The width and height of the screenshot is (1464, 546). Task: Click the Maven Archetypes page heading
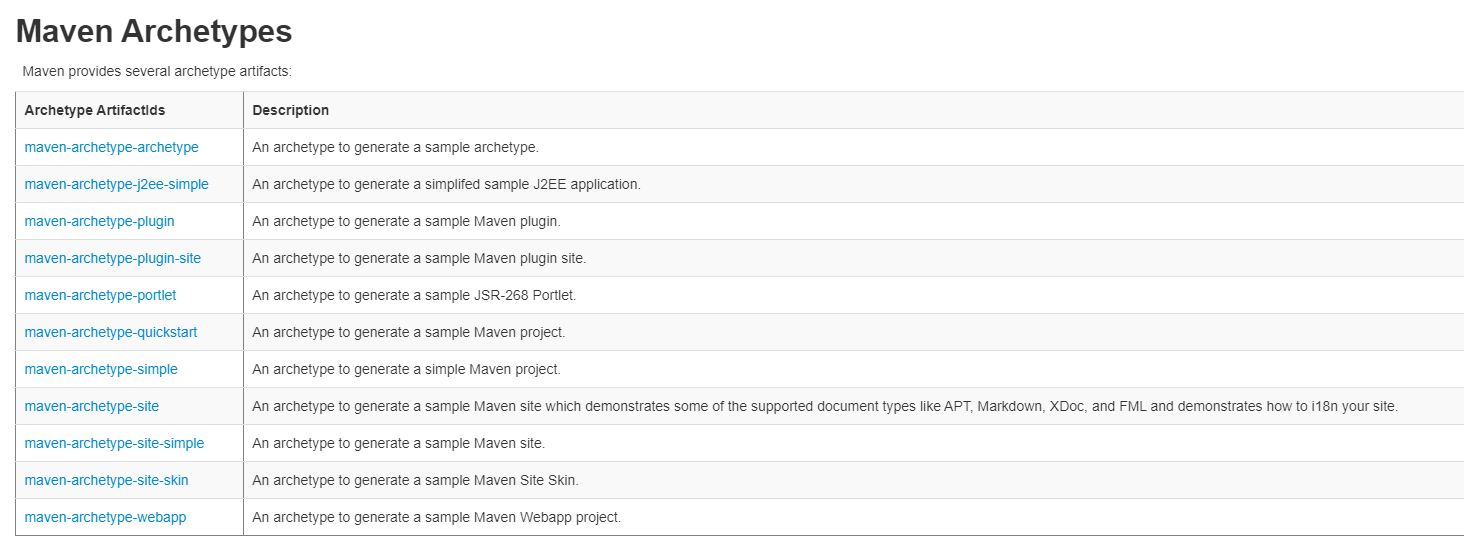pos(154,31)
